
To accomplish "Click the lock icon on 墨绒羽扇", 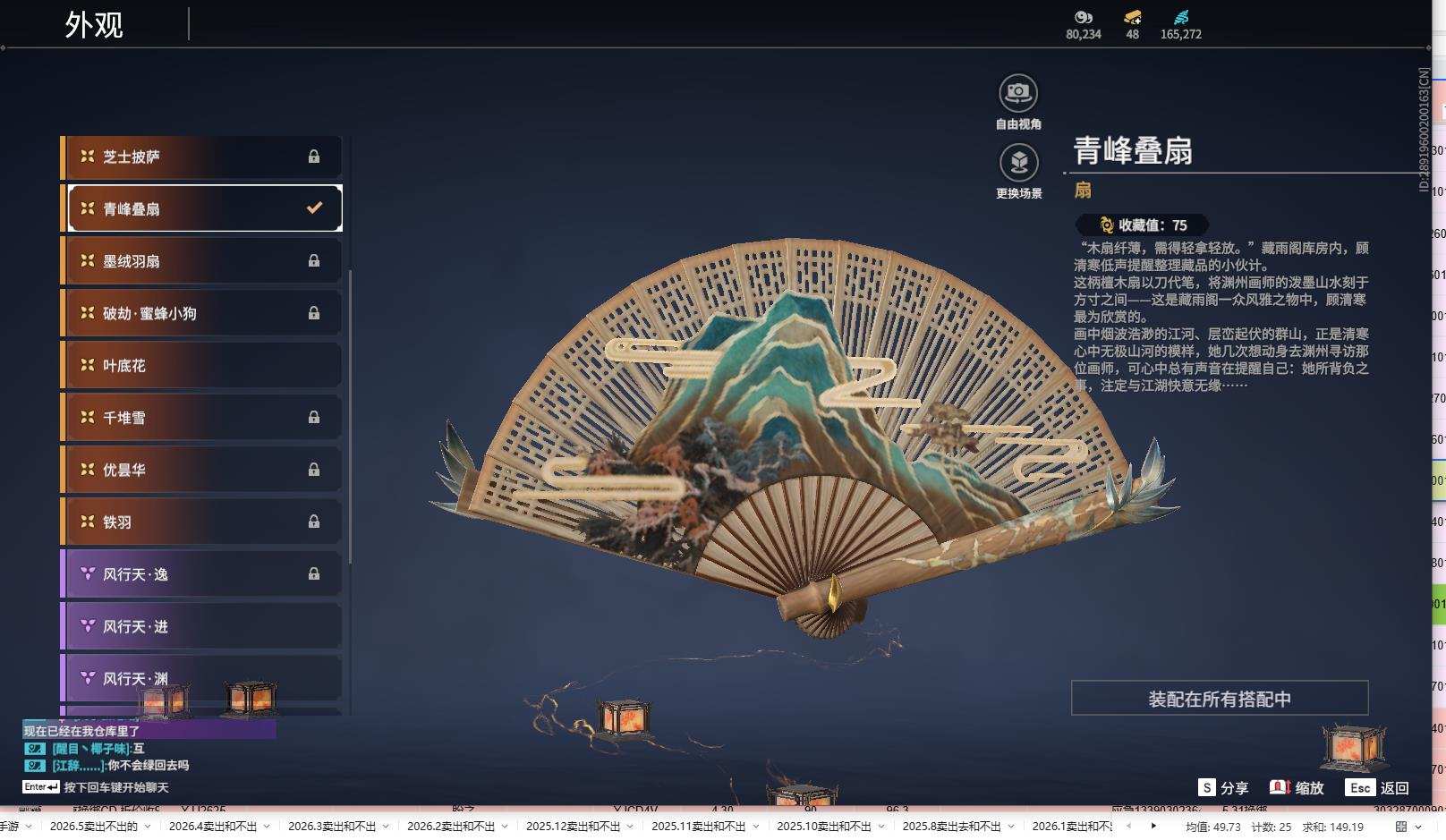I will (x=314, y=261).
